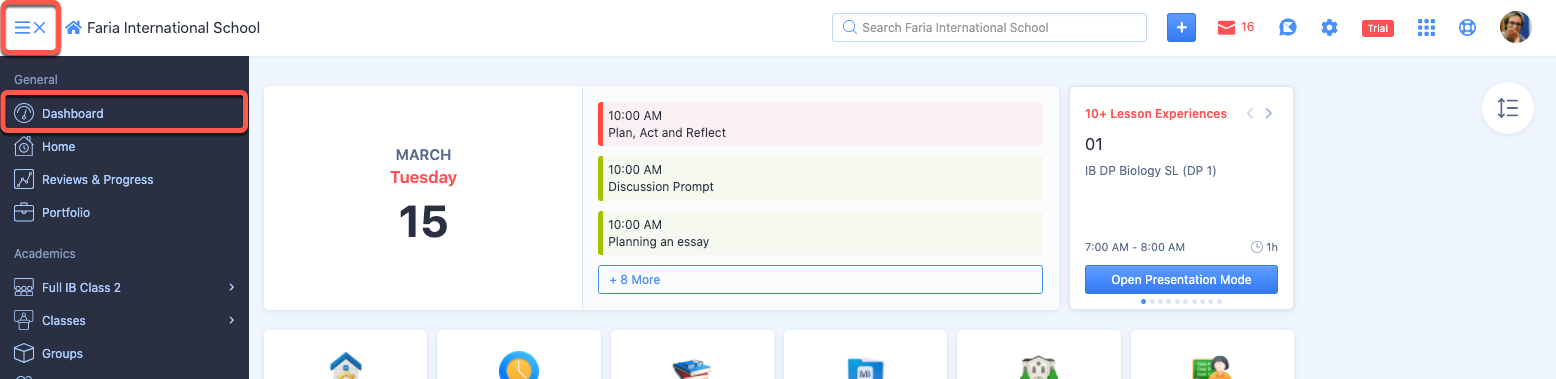Screen dimensions: 1556x379
Task: Open the help lifebuoy icon
Action: [x=1467, y=28]
